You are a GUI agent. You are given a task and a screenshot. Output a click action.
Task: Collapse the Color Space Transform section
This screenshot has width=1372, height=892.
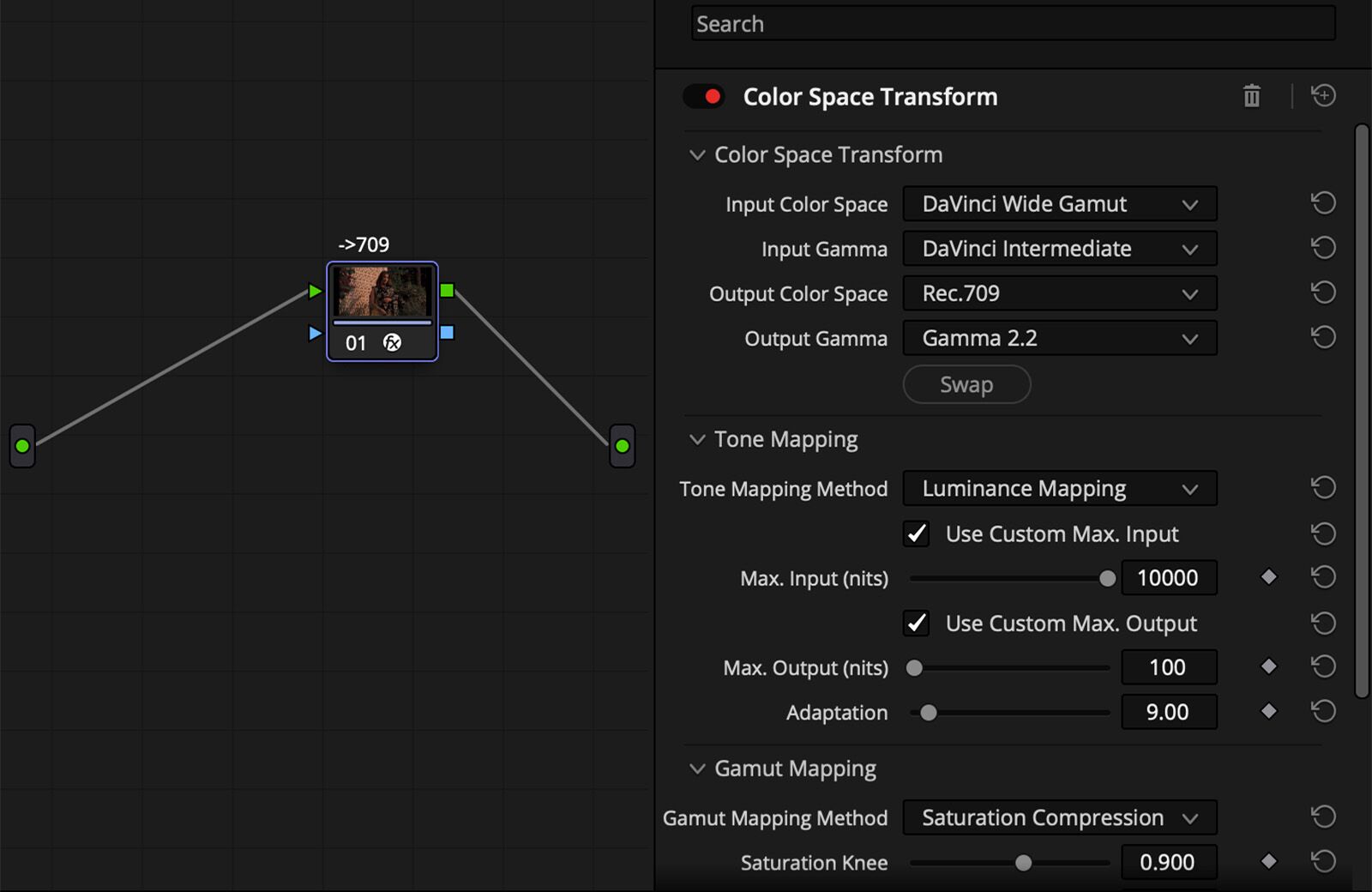point(697,154)
